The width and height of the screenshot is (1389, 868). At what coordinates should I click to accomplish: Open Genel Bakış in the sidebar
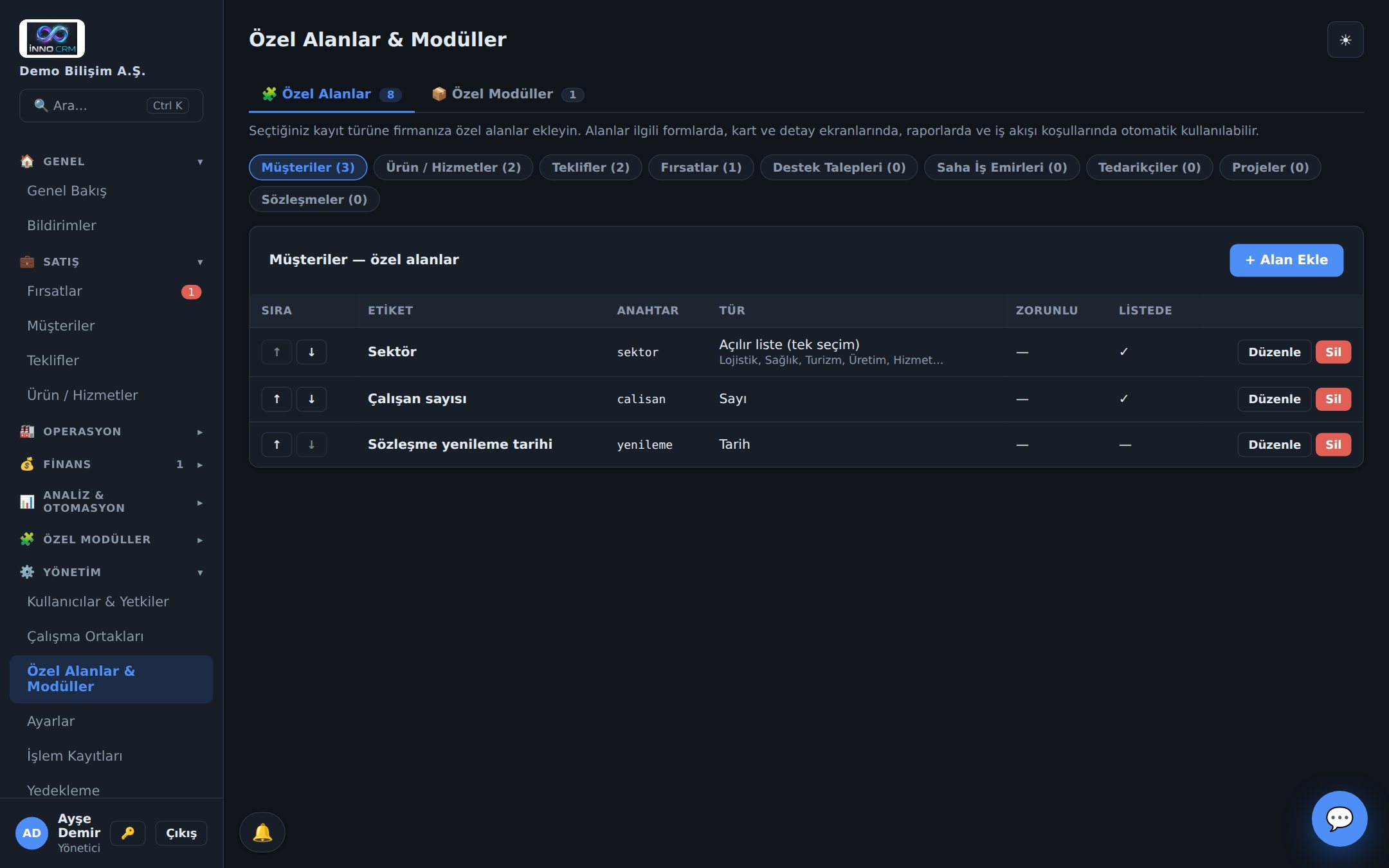[x=111, y=191]
